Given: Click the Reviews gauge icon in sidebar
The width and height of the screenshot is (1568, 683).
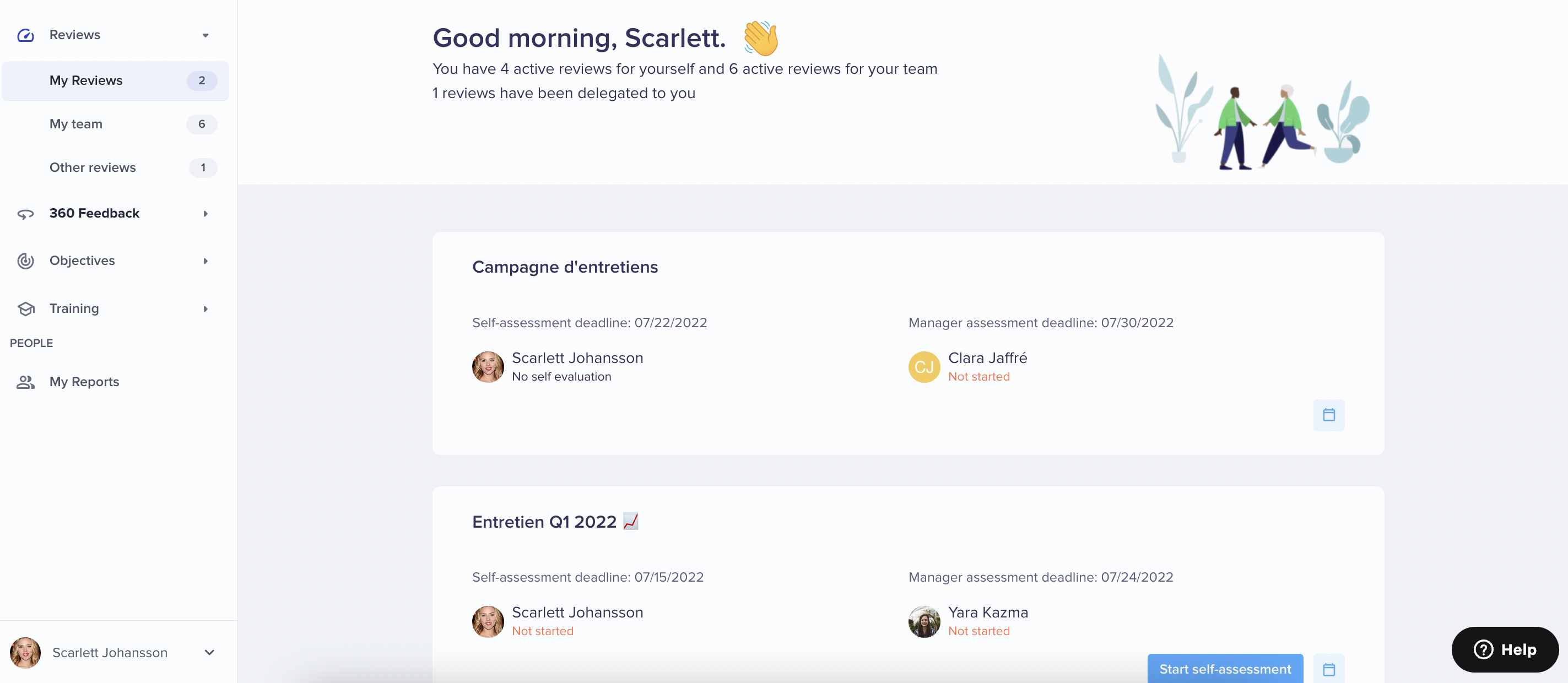Looking at the screenshot, I should (x=25, y=35).
